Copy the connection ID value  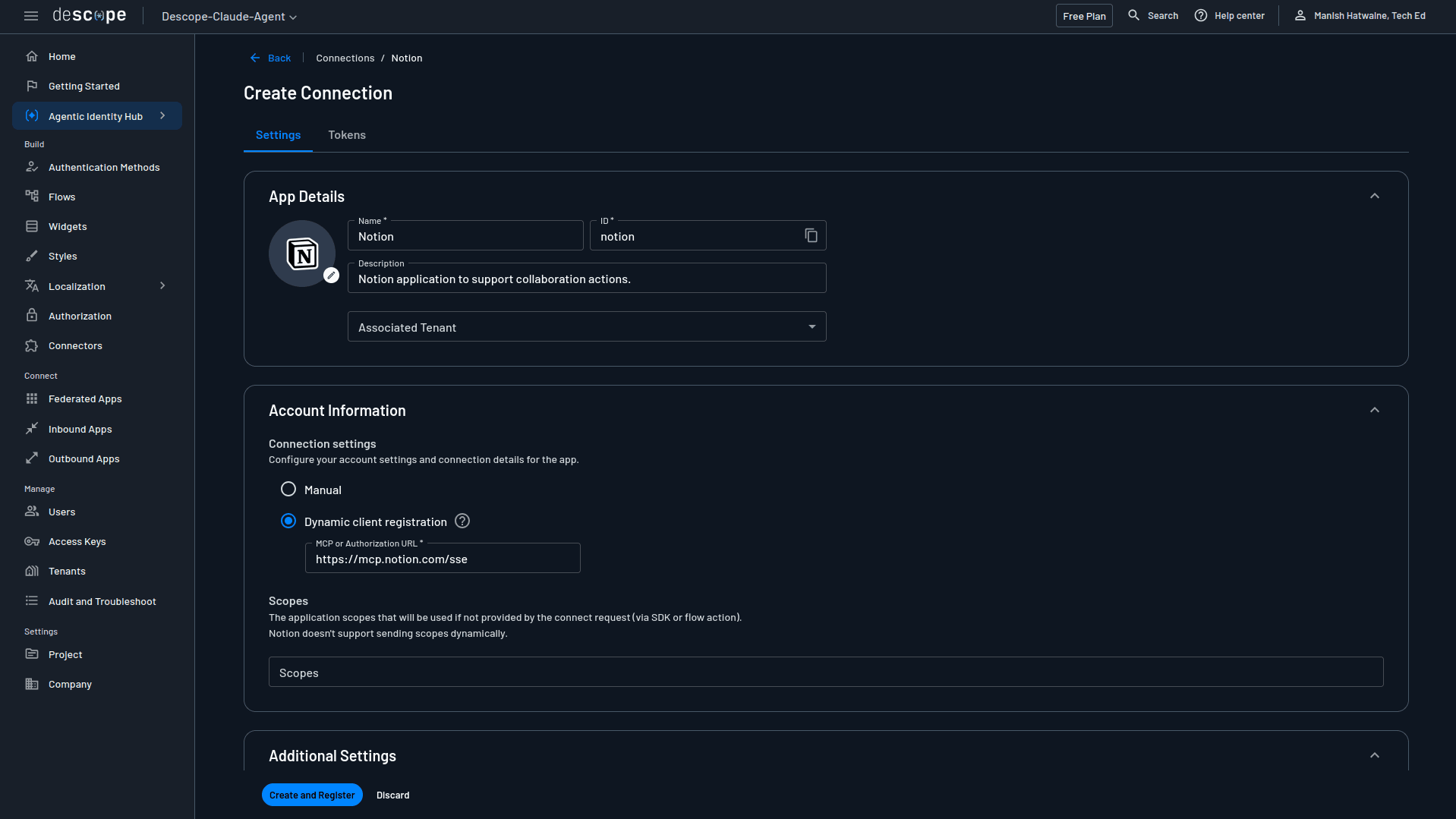[811, 235]
